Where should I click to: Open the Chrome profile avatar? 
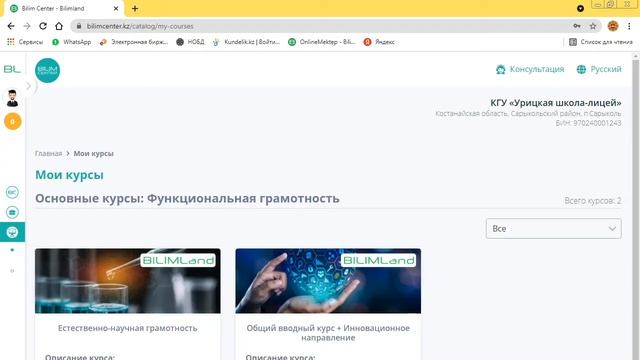[x=613, y=26]
